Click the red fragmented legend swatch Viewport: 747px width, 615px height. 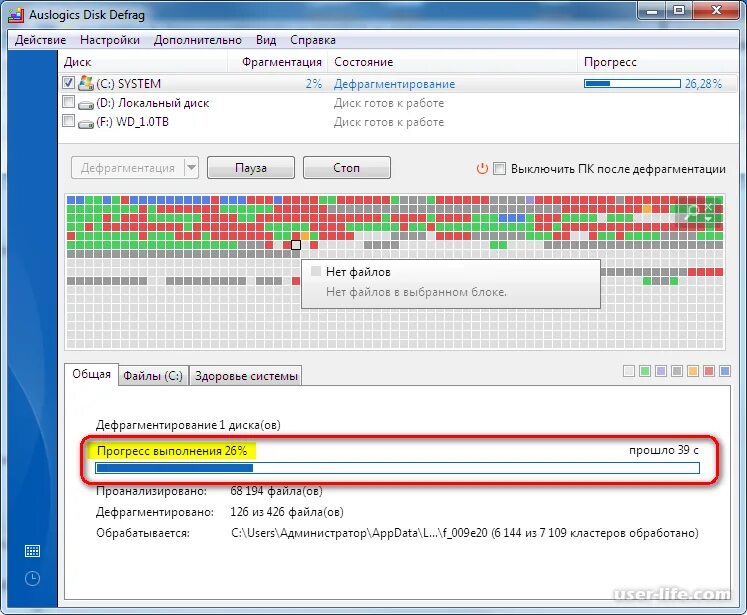[x=709, y=371]
